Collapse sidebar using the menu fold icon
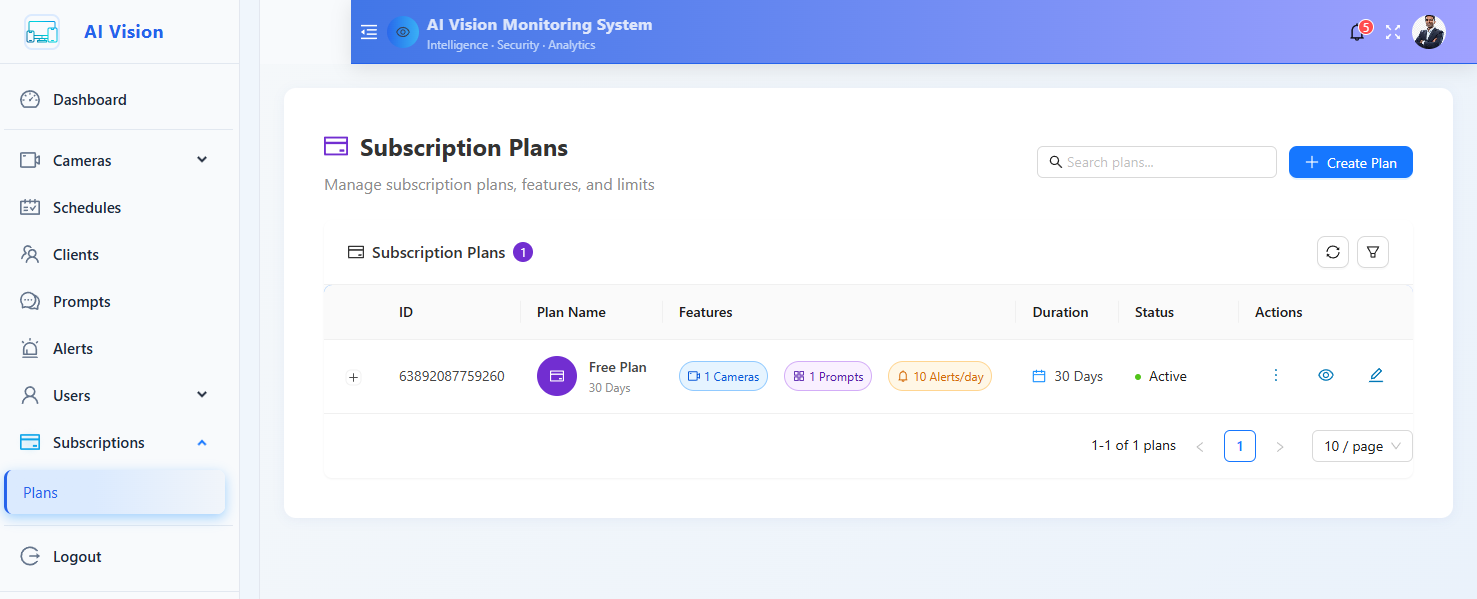The height and width of the screenshot is (599, 1477). tap(369, 32)
